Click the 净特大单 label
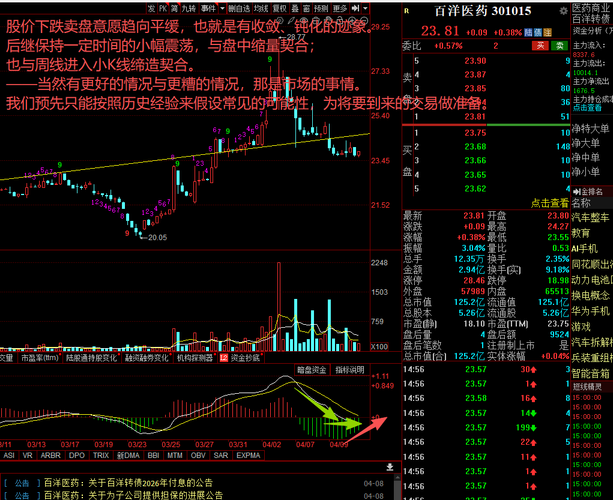Viewport: 613px width, 500px height. click(x=591, y=129)
